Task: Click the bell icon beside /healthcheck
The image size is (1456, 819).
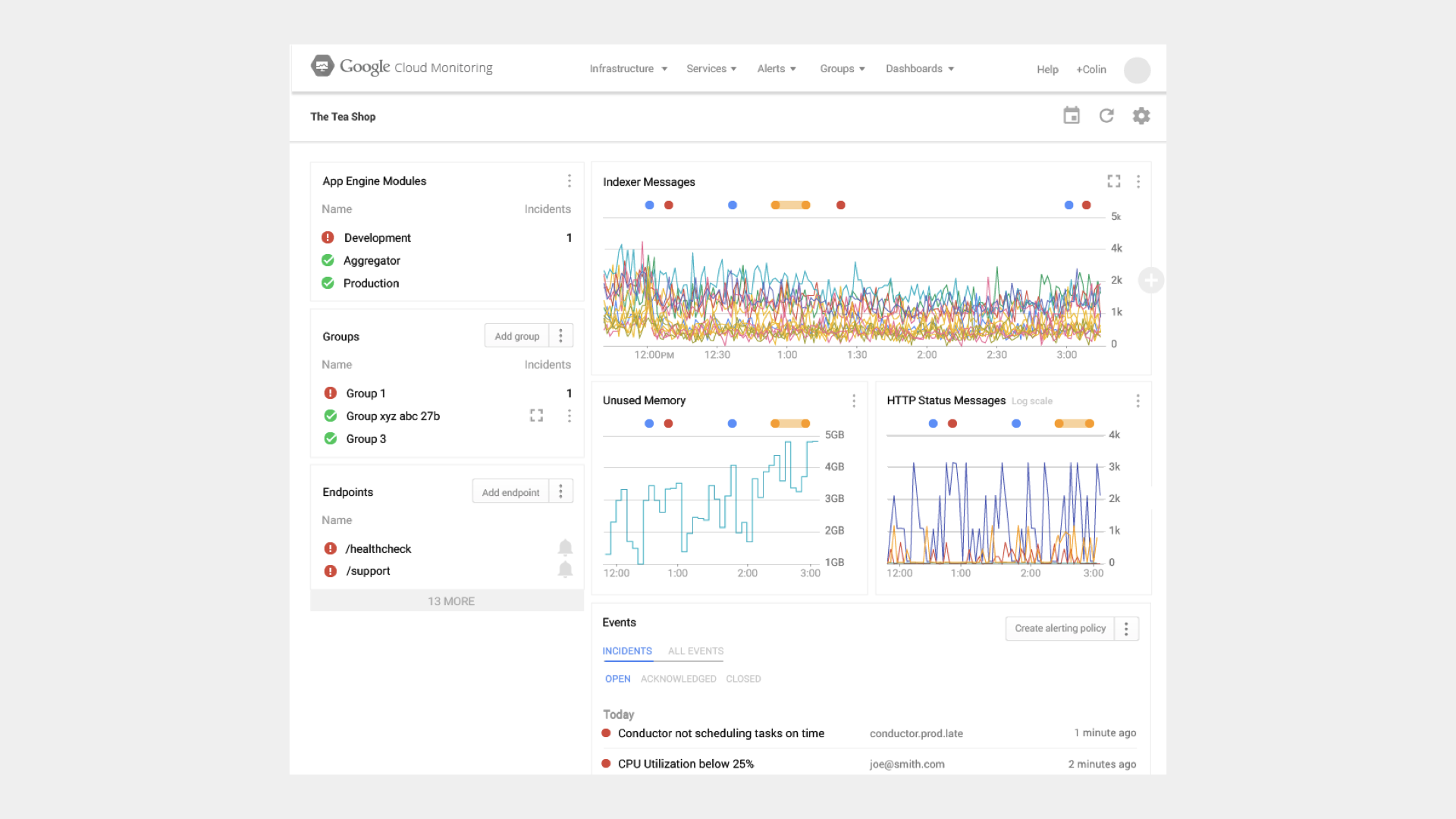Action: coord(565,548)
